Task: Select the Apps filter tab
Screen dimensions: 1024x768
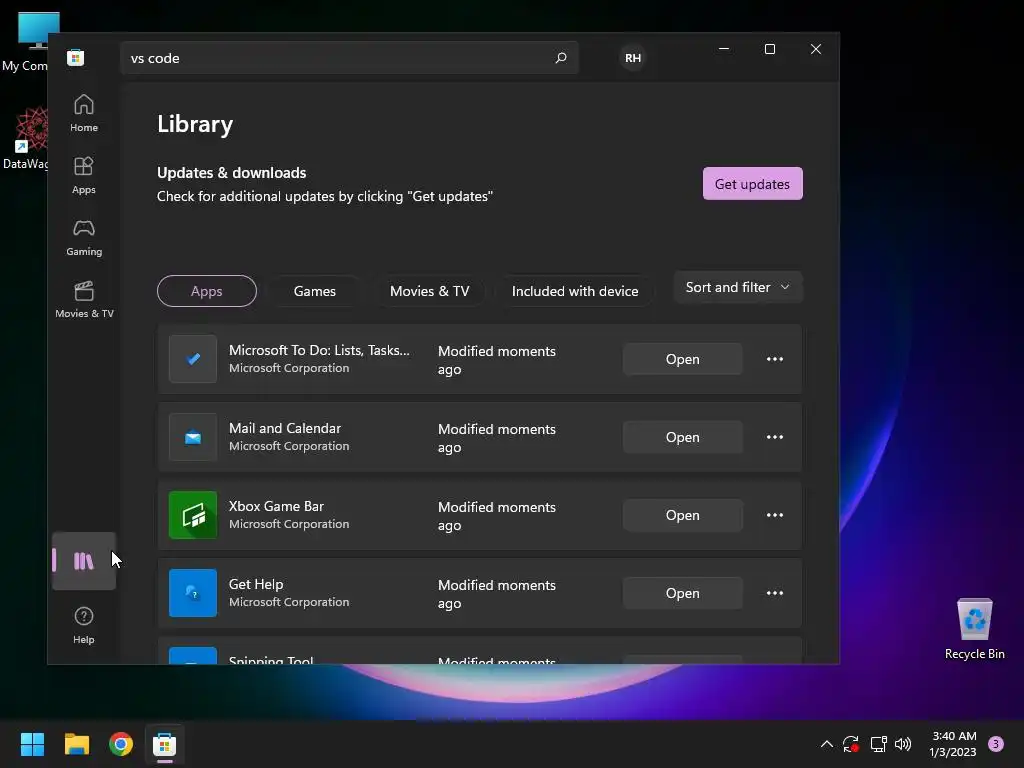Action: click(206, 291)
